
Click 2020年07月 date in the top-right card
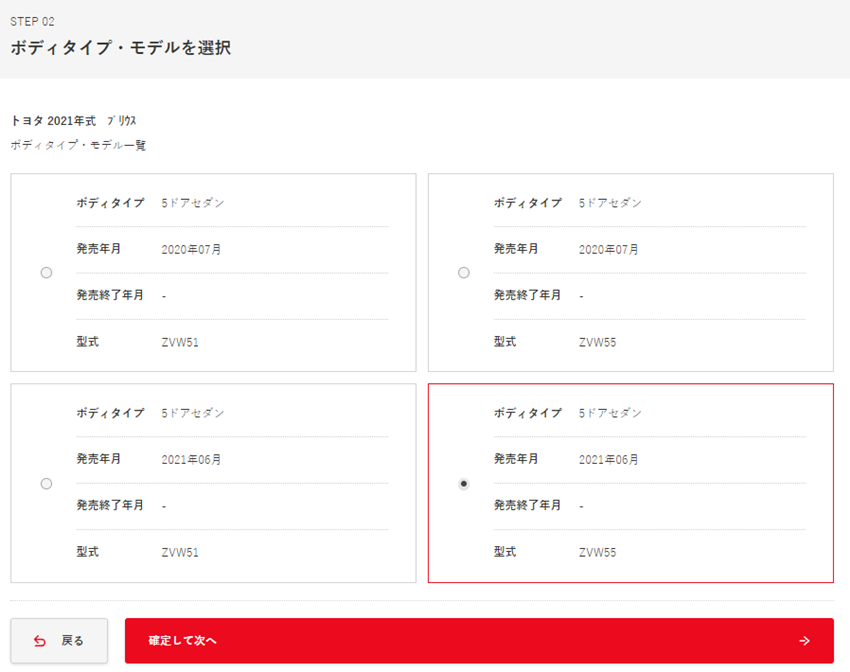click(608, 250)
